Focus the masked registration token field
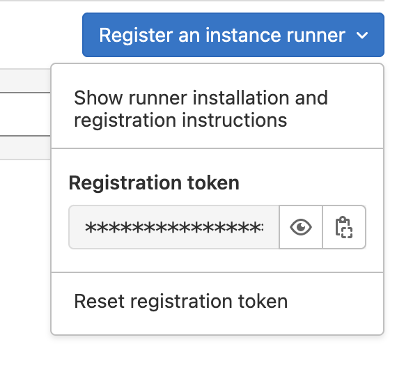Viewport: 398px width, 366px height. coord(174,227)
